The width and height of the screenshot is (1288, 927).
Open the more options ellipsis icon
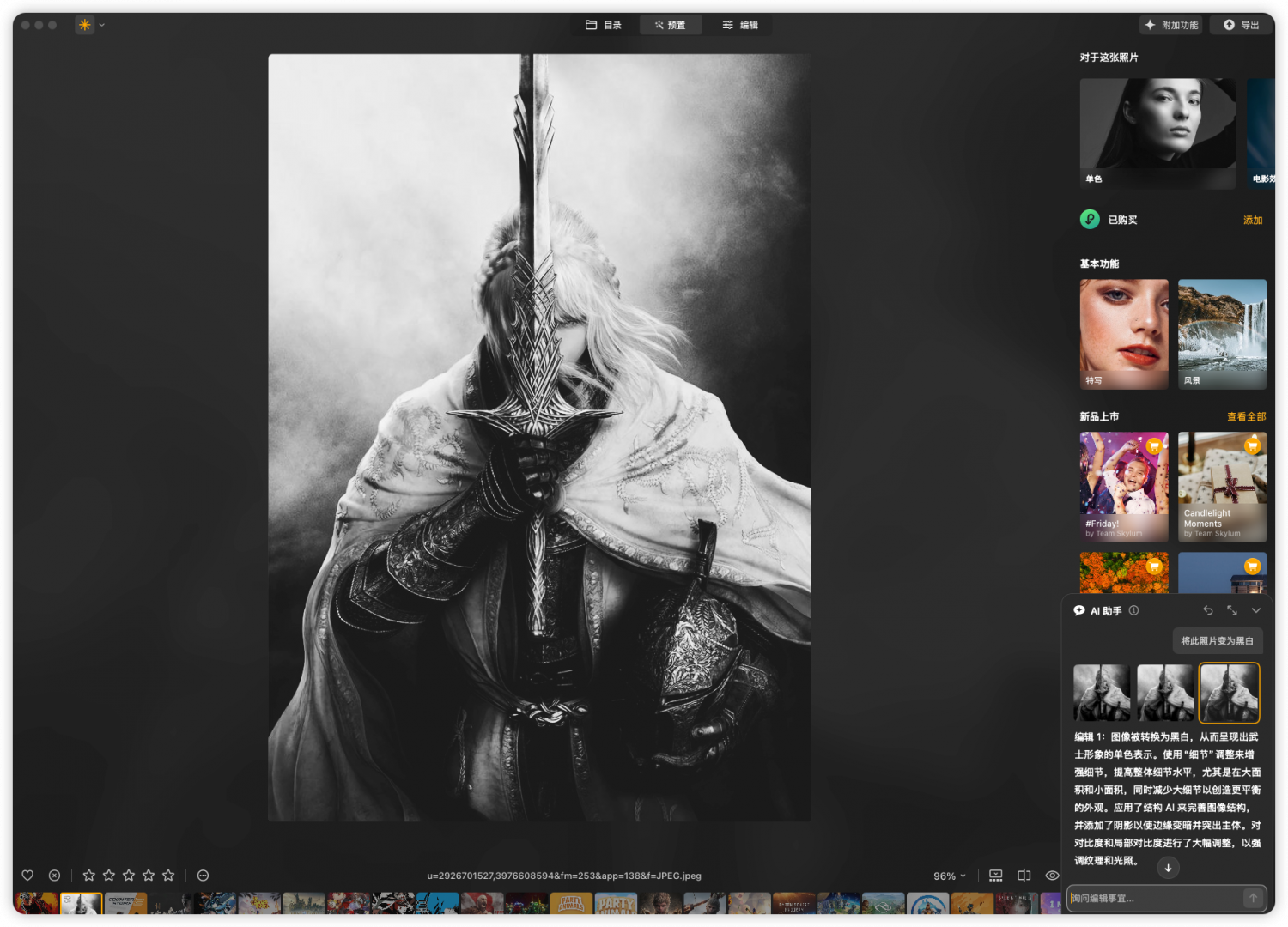click(203, 875)
